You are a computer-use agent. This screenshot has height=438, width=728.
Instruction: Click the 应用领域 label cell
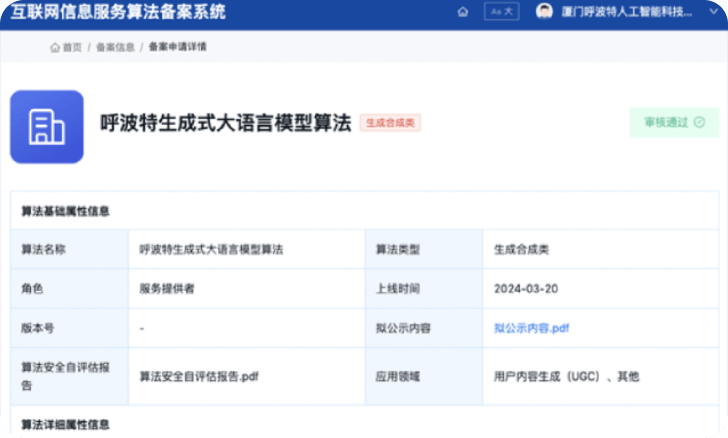(x=424, y=376)
